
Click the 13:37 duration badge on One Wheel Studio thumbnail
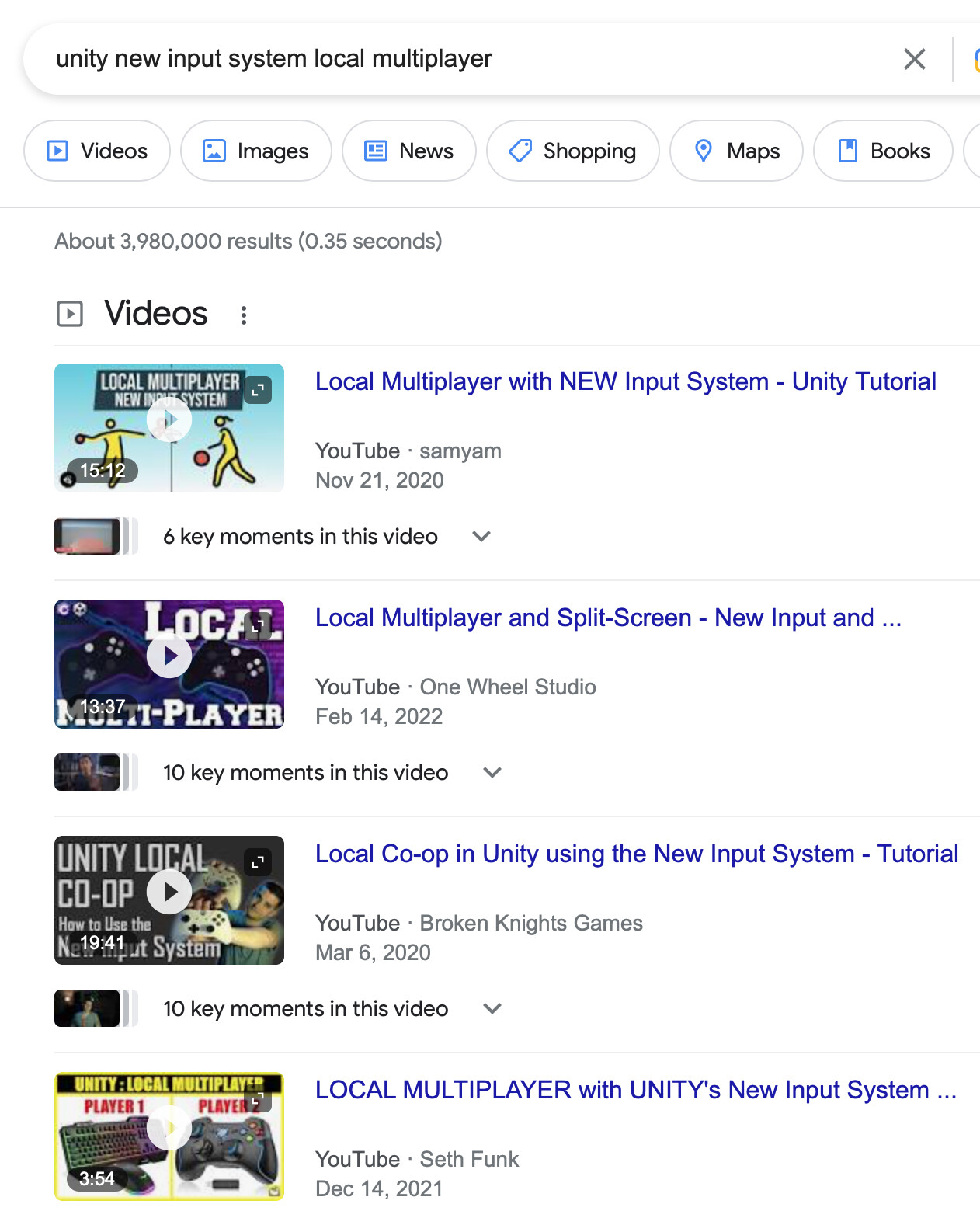coord(103,706)
